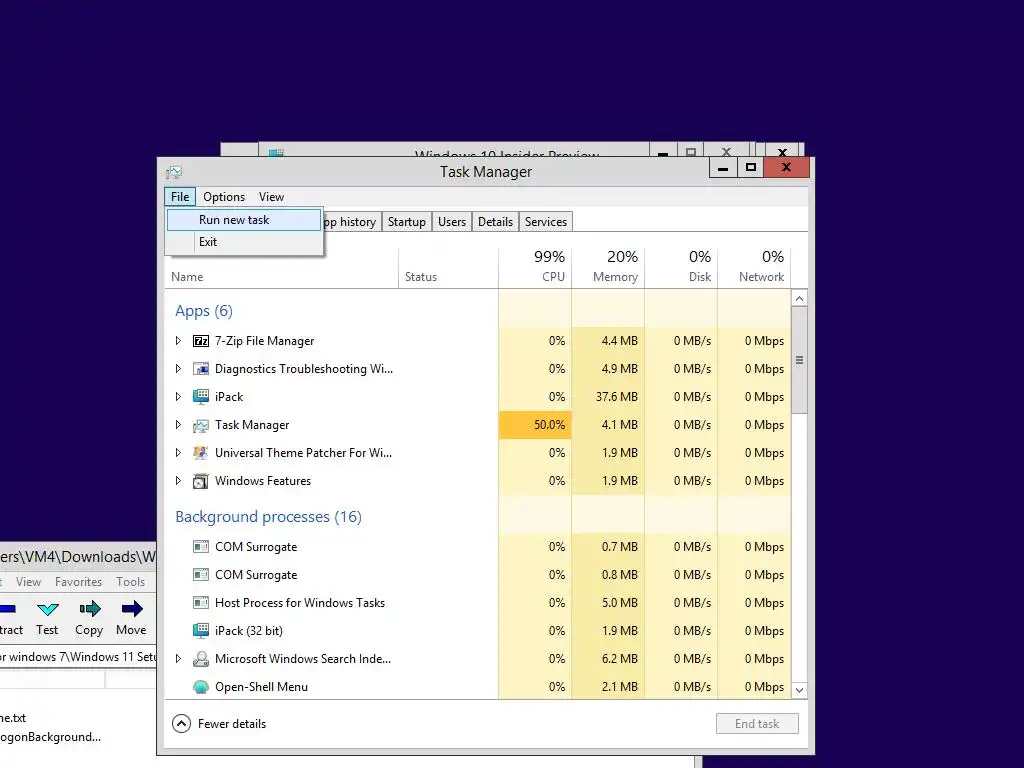Image resolution: width=1024 pixels, height=768 pixels.
Task: Click the 6.2 MB memory cell
Action: [608, 659]
